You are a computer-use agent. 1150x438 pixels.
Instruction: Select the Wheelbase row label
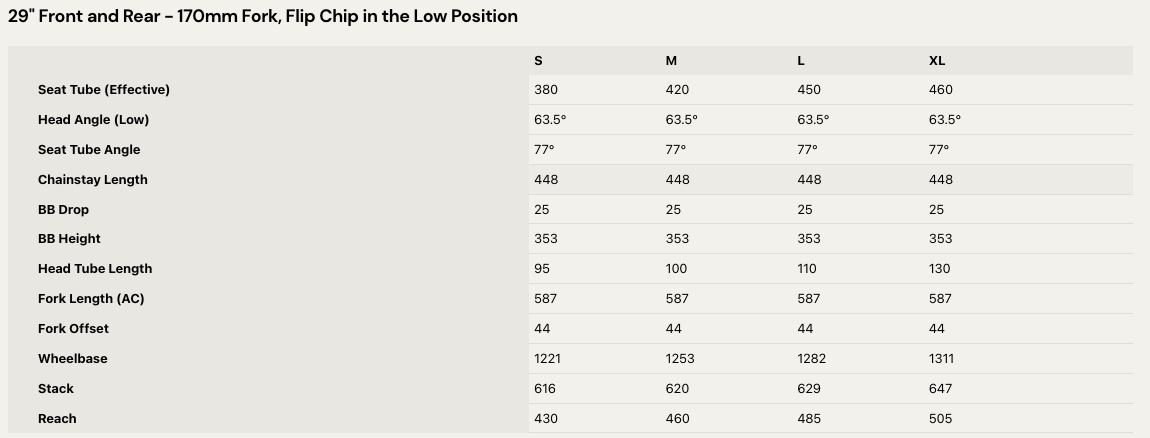[72, 358]
